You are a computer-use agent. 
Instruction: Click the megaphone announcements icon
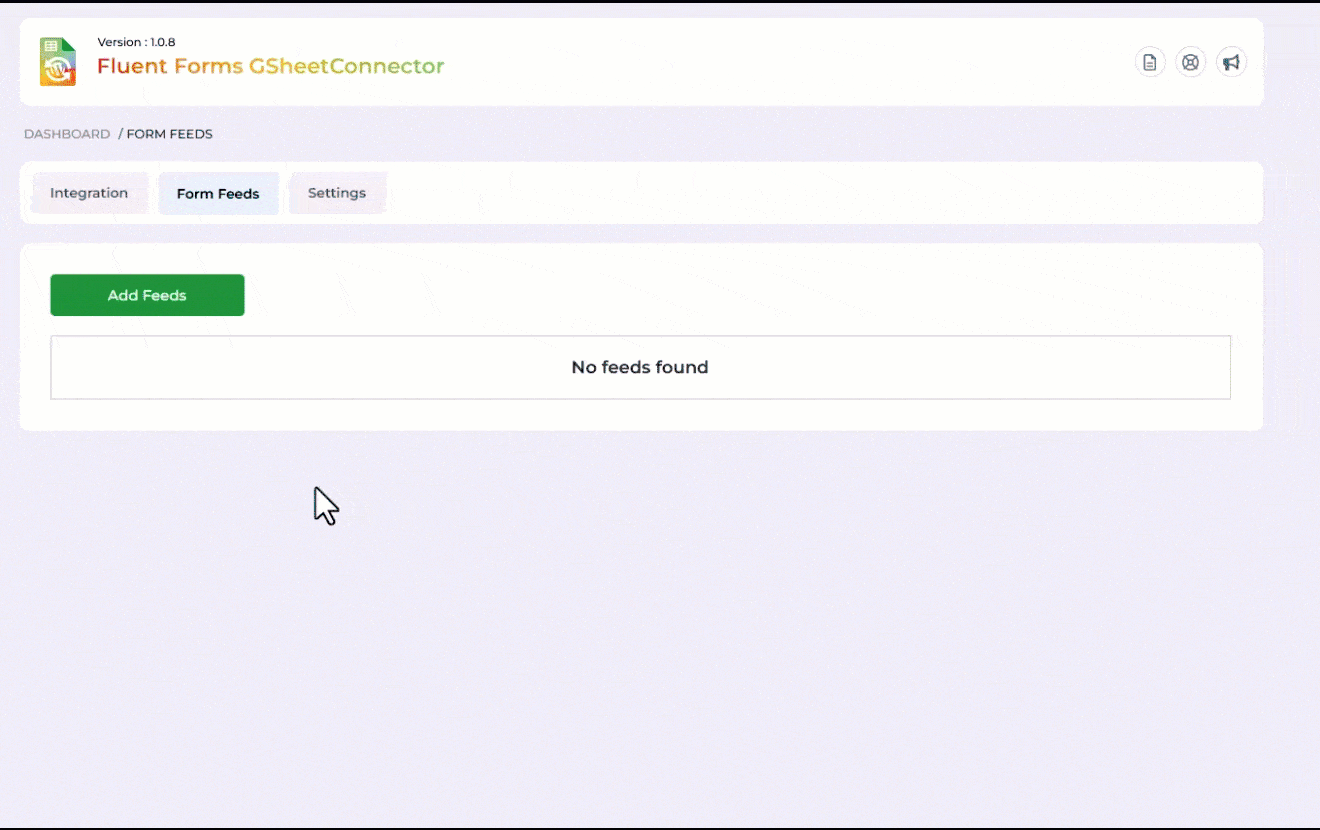(1231, 62)
